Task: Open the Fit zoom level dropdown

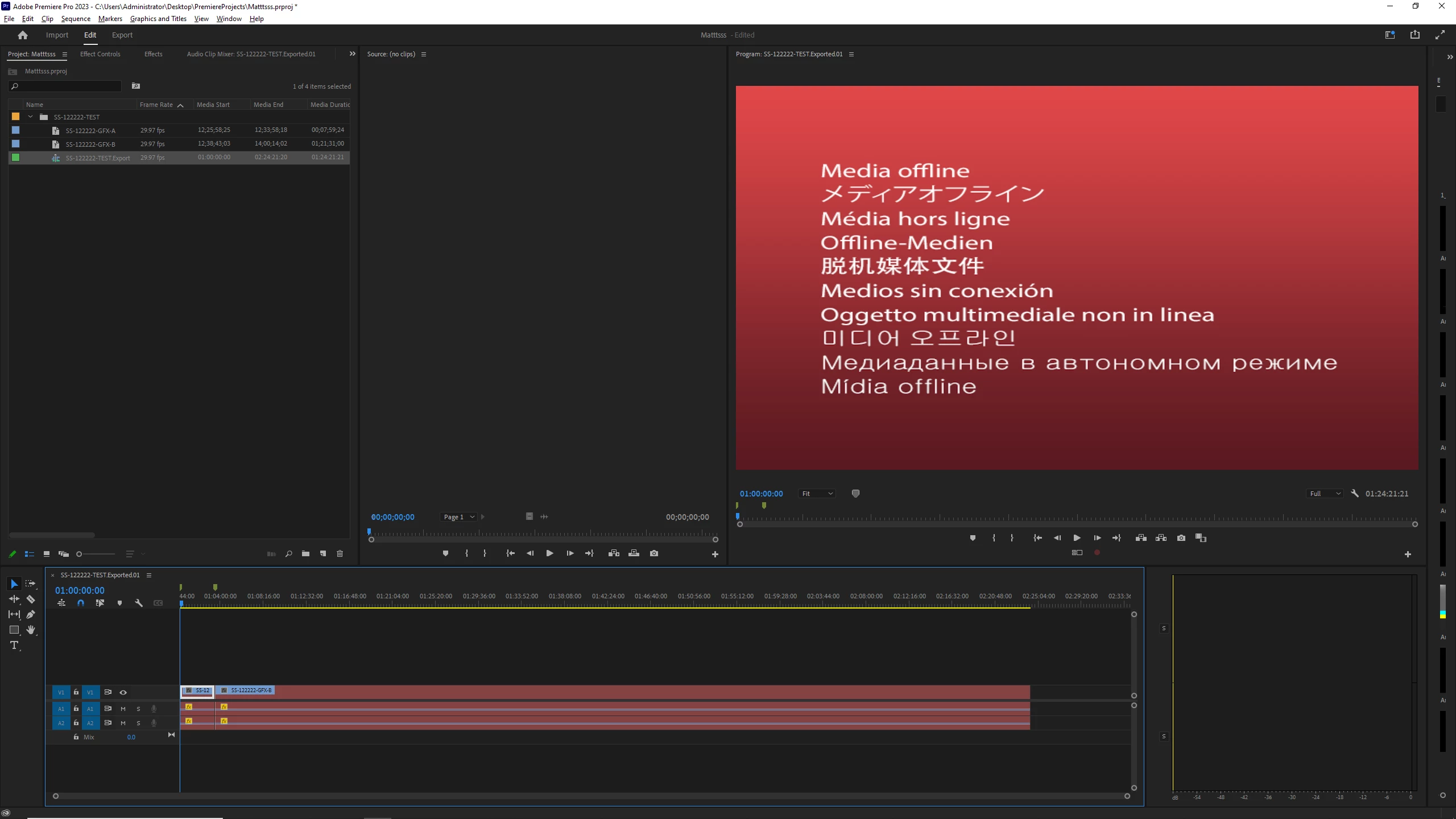Action: 817,494
